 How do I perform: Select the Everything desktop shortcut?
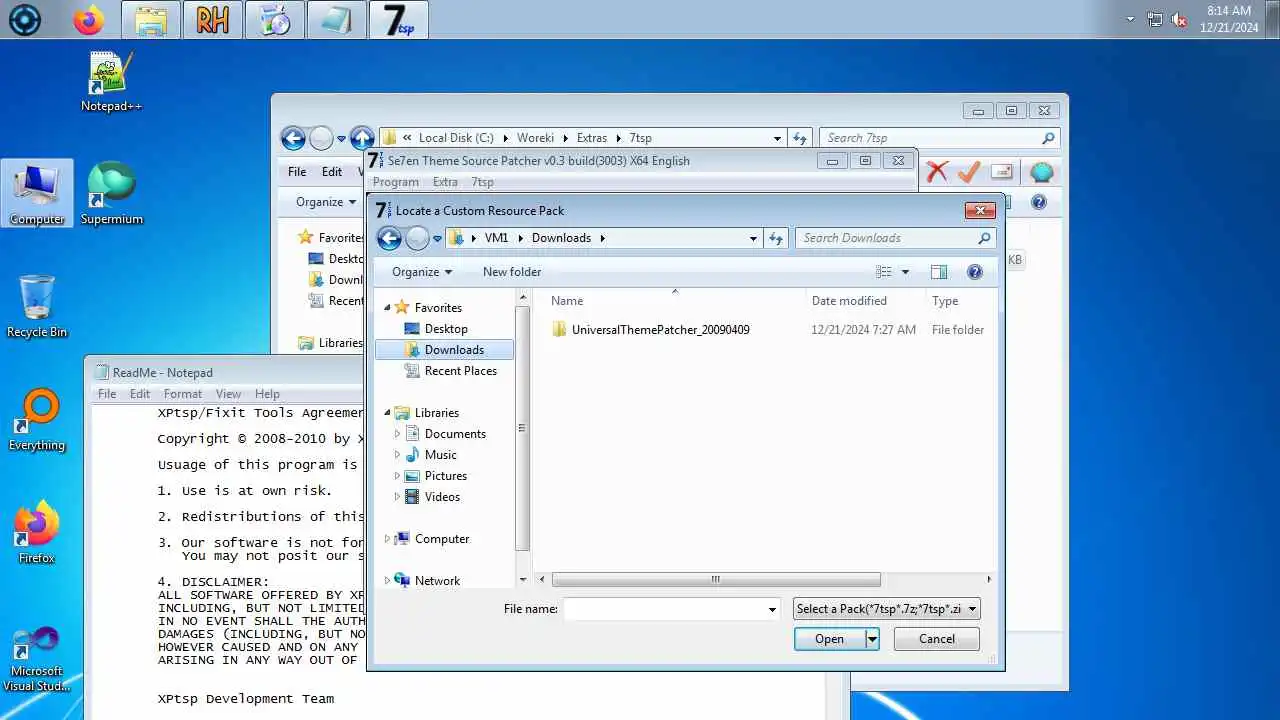(37, 420)
